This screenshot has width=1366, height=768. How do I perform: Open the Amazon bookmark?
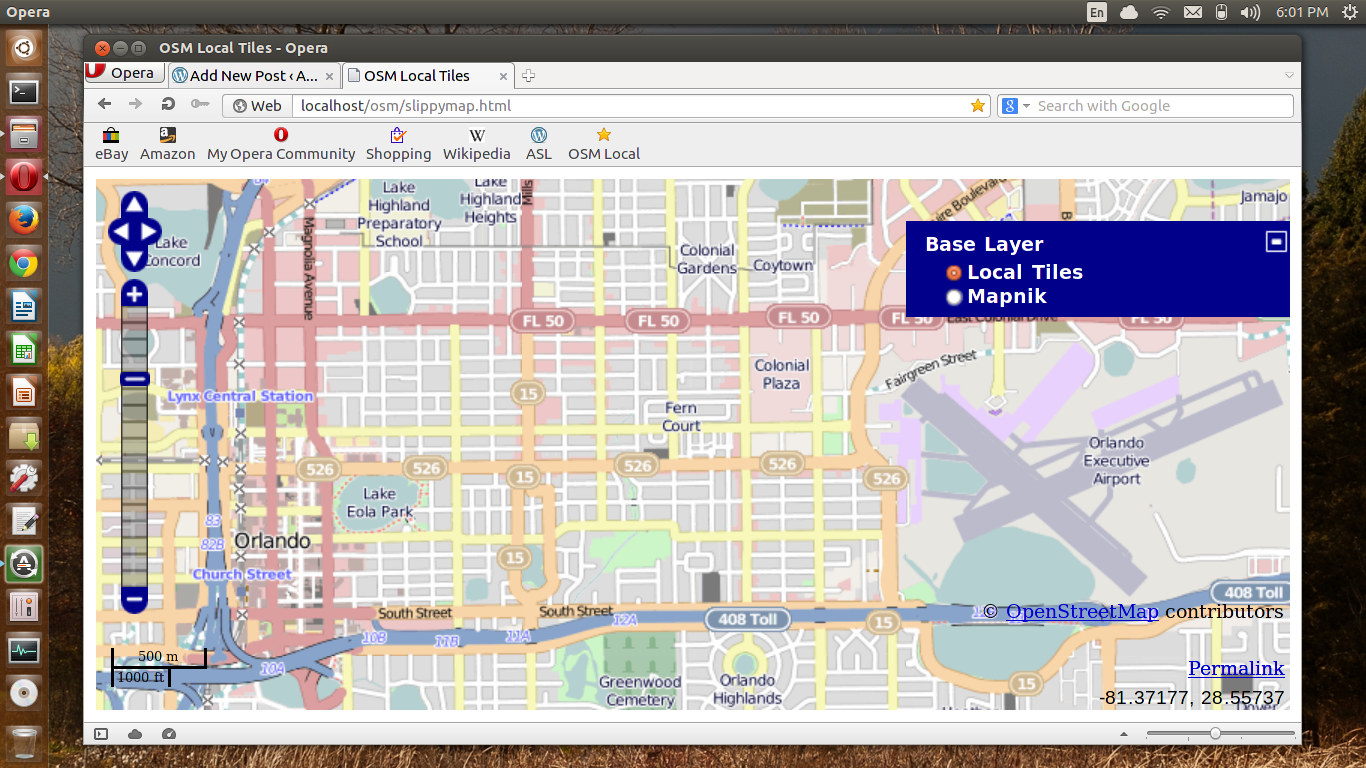pyautogui.click(x=167, y=144)
